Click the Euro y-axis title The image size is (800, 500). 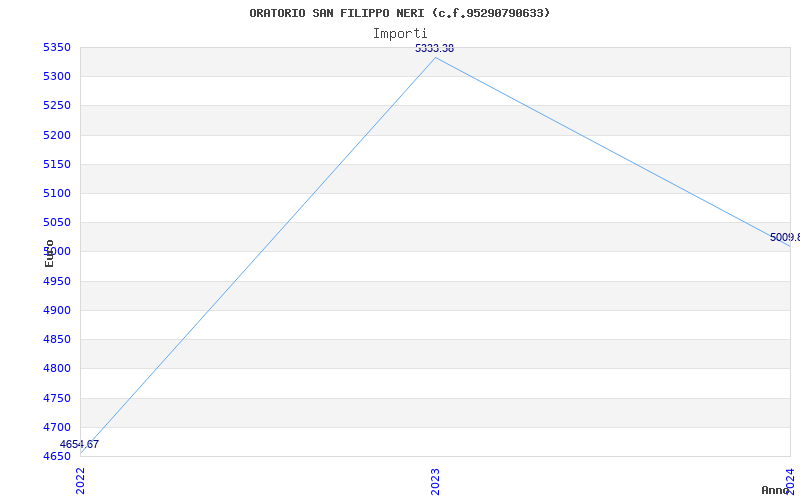pyautogui.click(x=49, y=254)
